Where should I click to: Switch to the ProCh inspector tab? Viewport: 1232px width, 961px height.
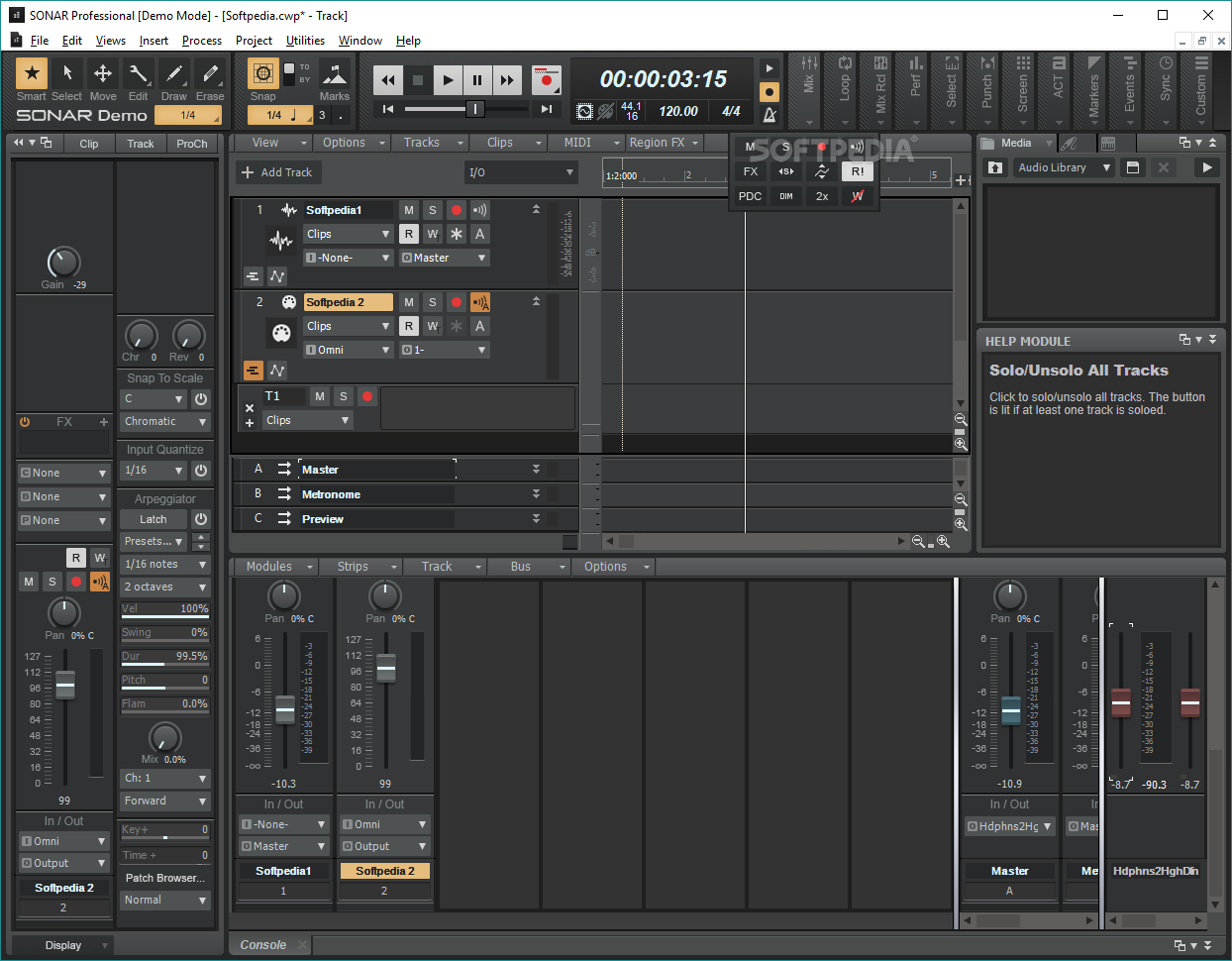pos(192,144)
